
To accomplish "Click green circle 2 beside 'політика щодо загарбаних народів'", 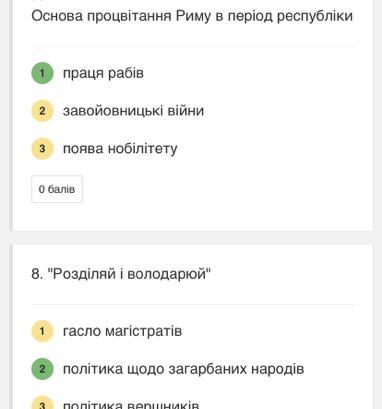I will 42,369.
